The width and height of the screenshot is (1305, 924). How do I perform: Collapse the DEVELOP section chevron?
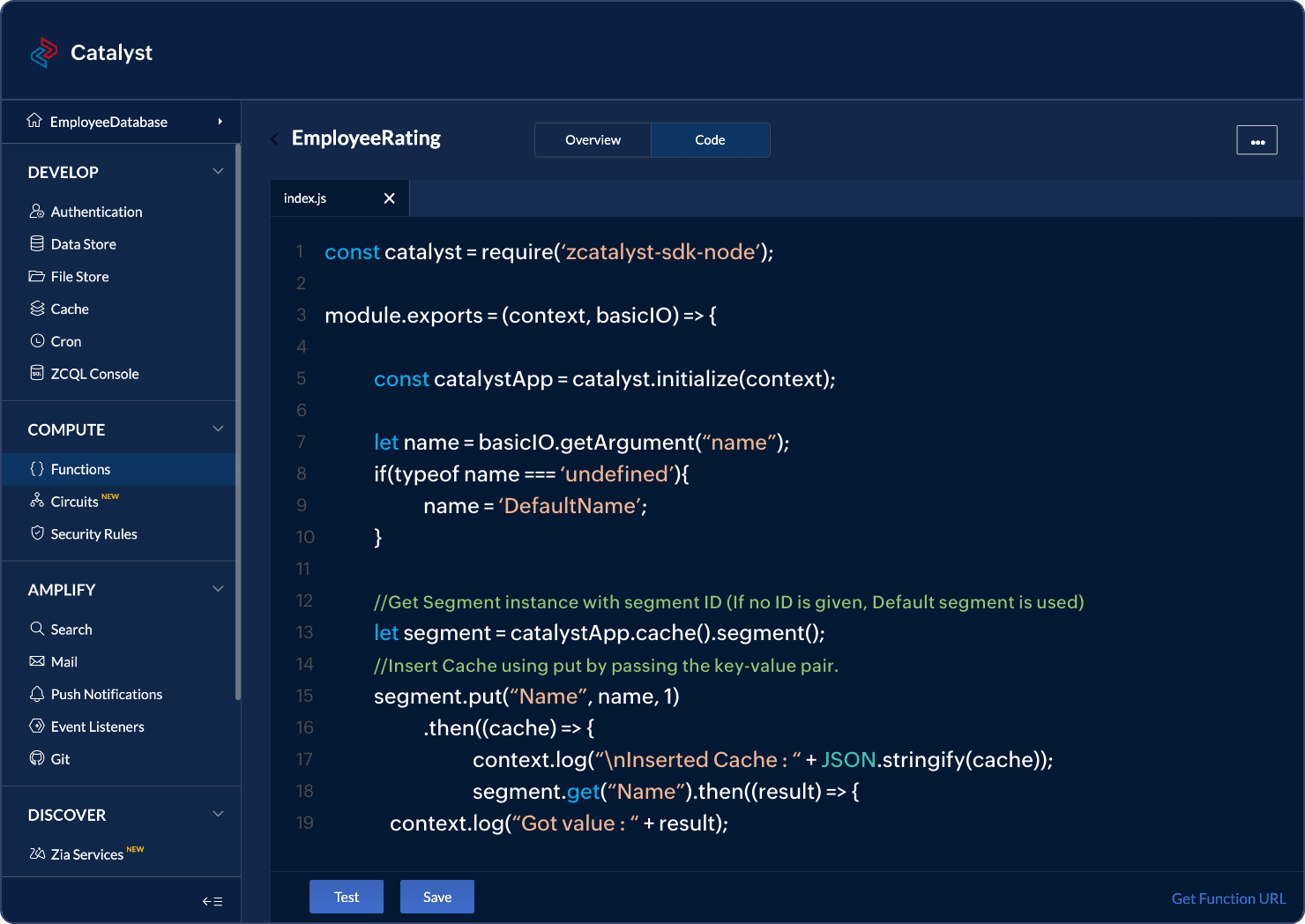(x=218, y=171)
